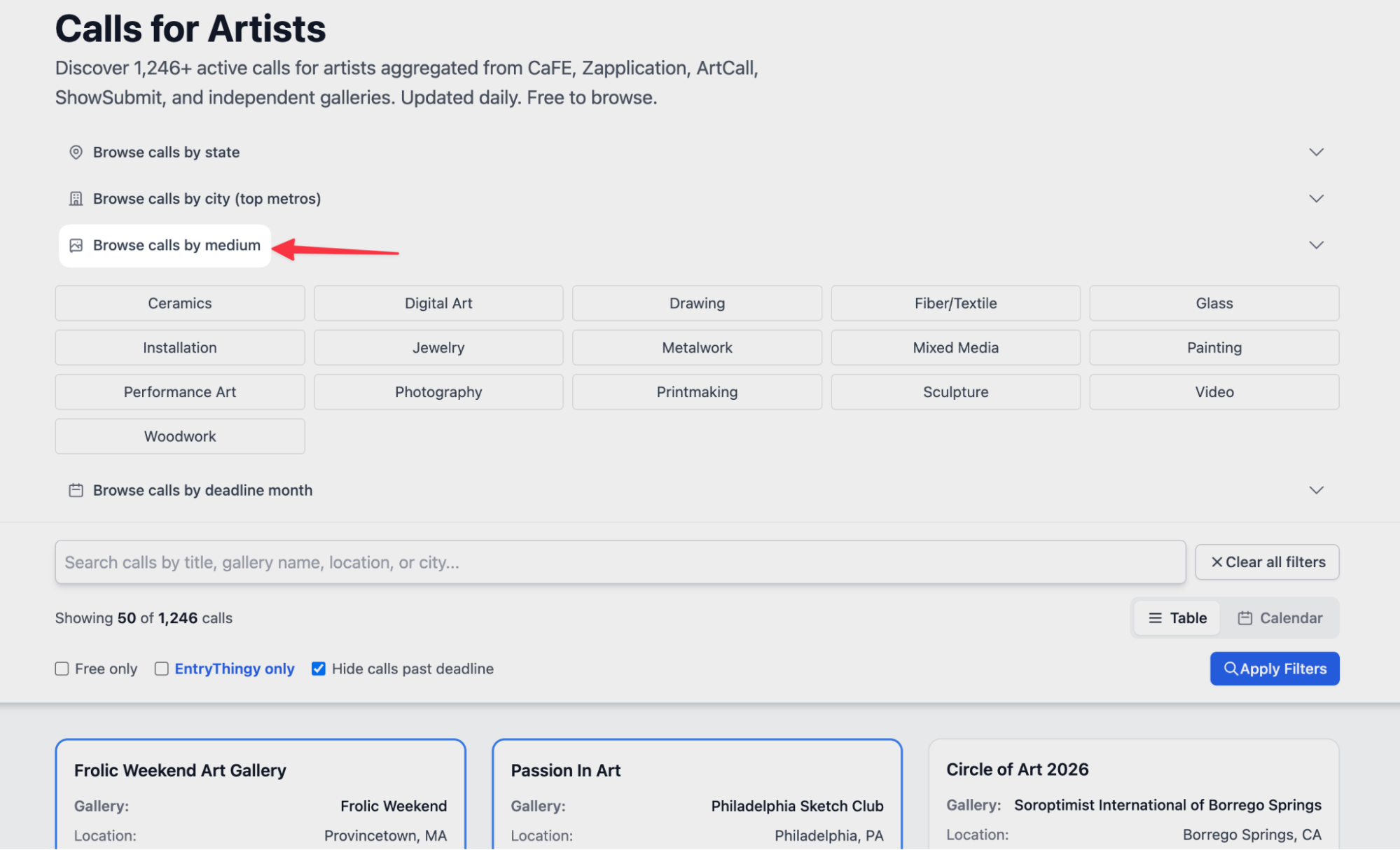Click the map pin icon beside Browse by state
This screenshot has width=1400, height=850.
tap(76, 152)
